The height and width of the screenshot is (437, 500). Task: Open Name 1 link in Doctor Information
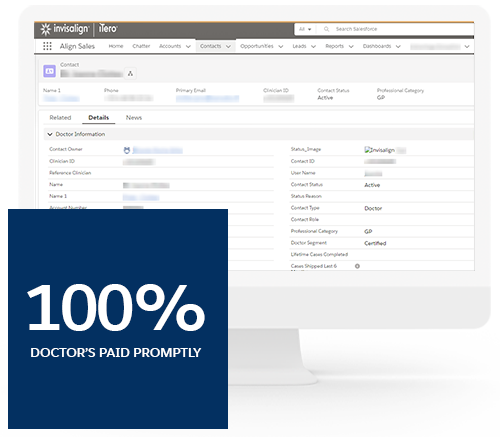click(141, 197)
